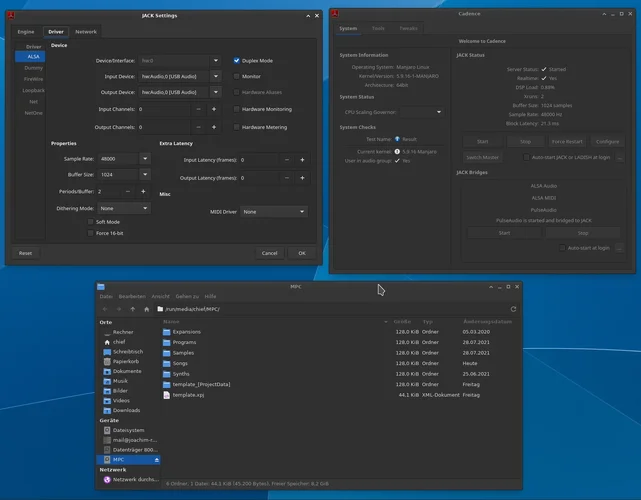
Task: Enable Auto-start JACK or LADISH at login
Action: point(527,157)
